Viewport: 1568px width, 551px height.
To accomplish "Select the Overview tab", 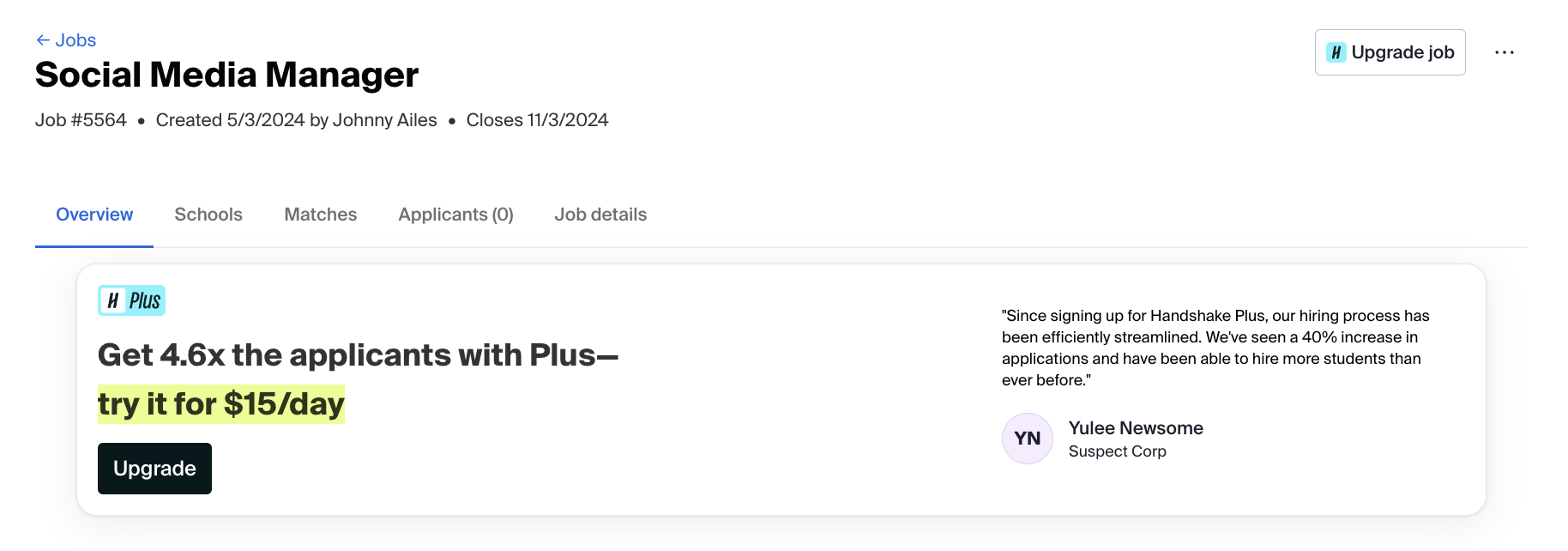I will pyautogui.click(x=93, y=215).
